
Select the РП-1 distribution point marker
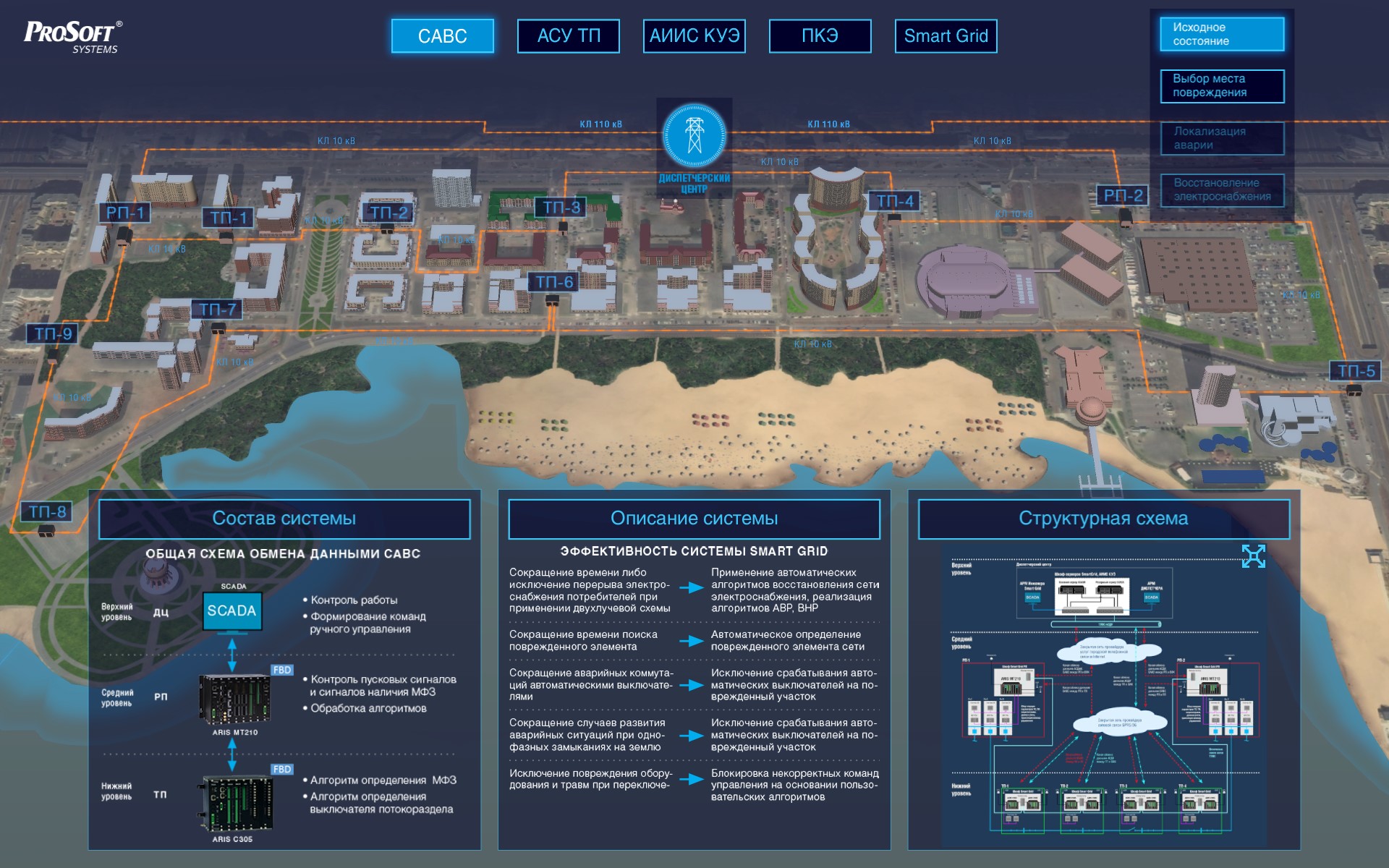126,213
